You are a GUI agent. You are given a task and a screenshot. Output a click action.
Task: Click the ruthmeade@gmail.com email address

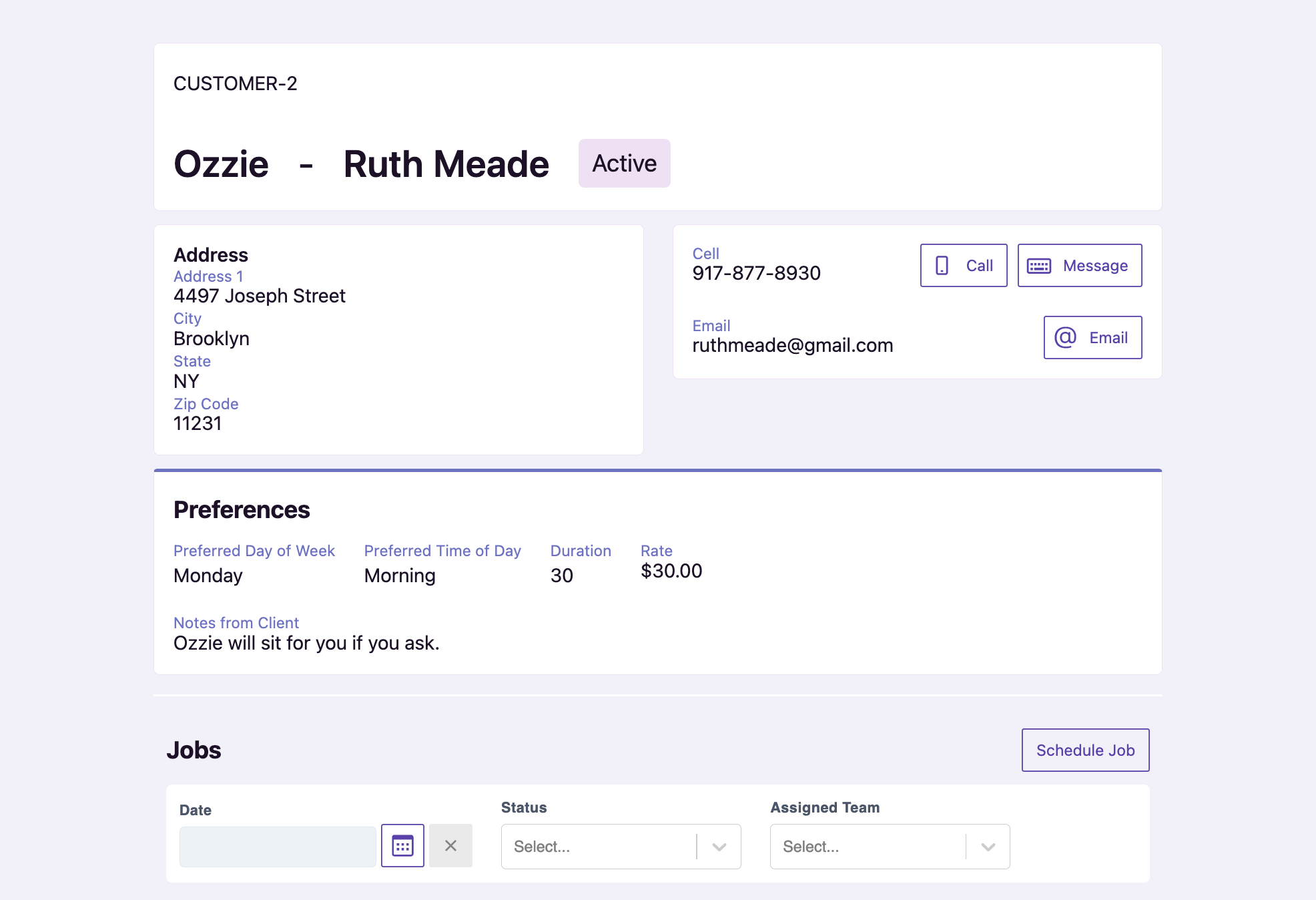(792, 345)
